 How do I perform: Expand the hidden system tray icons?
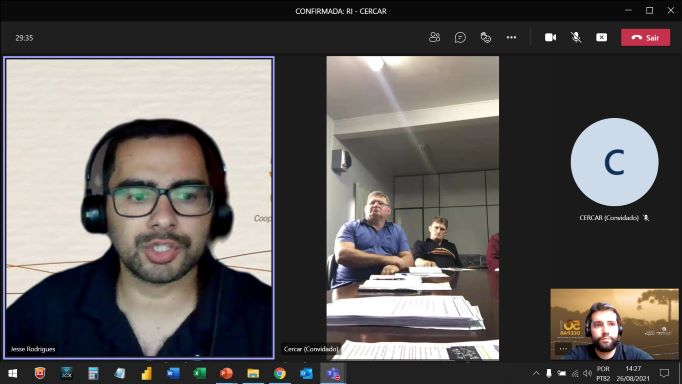(x=536, y=373)
